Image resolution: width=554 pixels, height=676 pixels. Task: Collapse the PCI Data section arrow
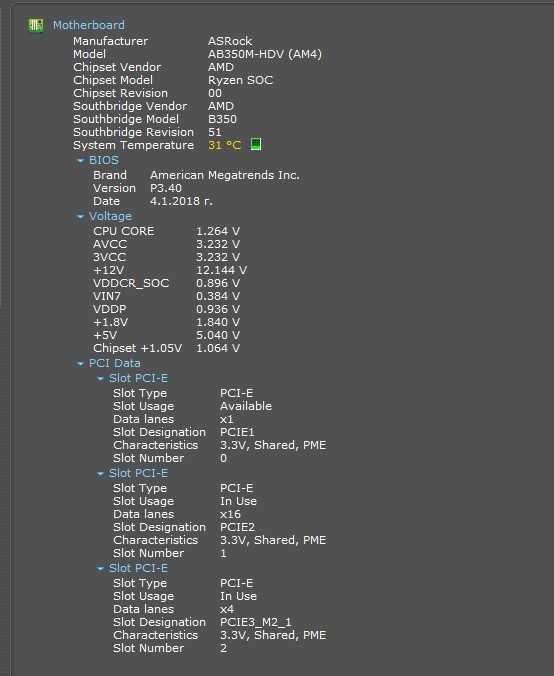pos(80,364)
